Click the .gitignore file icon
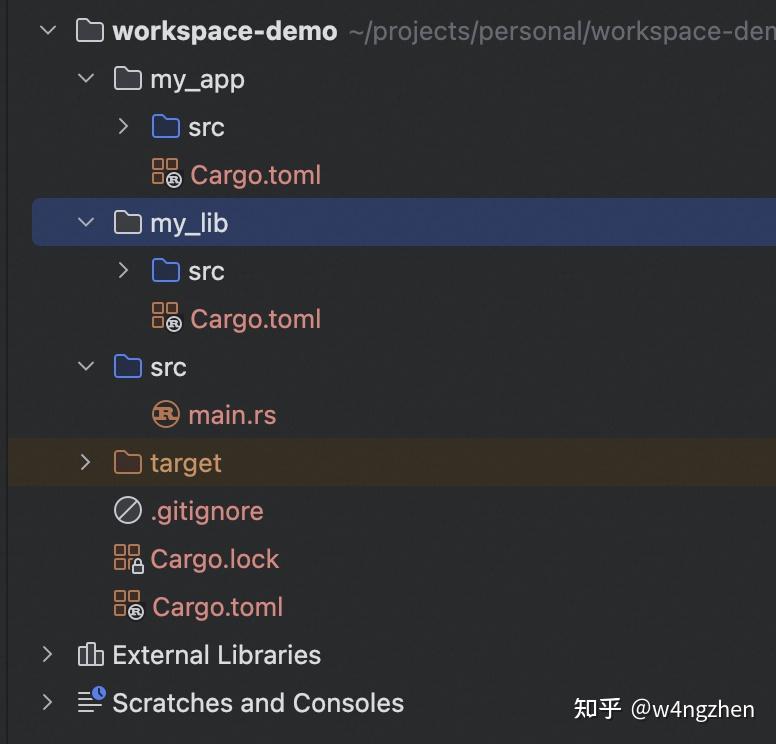 coord(128,511)
